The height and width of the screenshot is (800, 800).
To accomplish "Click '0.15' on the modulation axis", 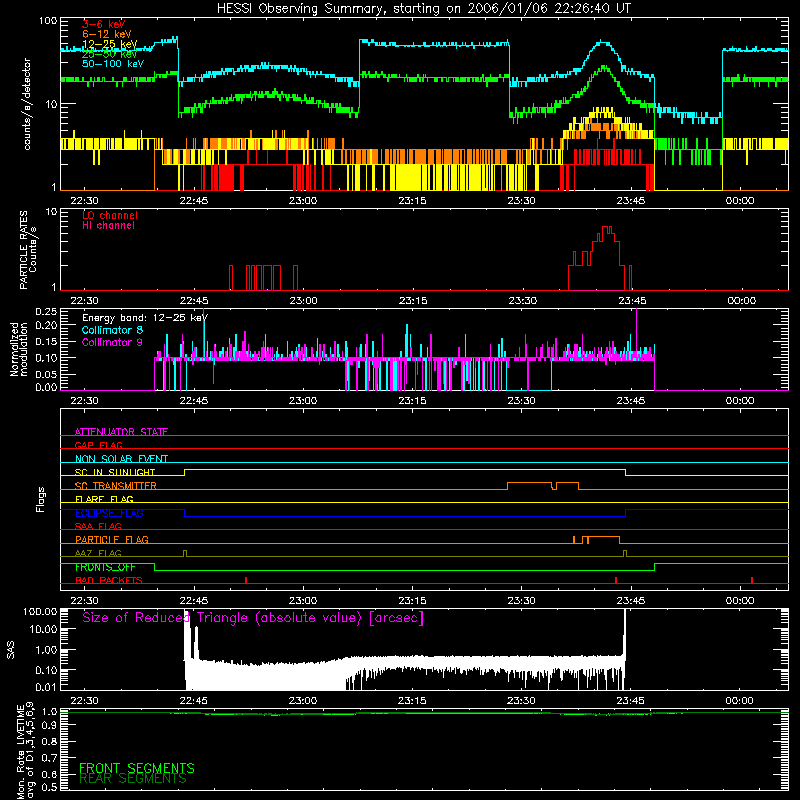I will (x=46, y=342).
